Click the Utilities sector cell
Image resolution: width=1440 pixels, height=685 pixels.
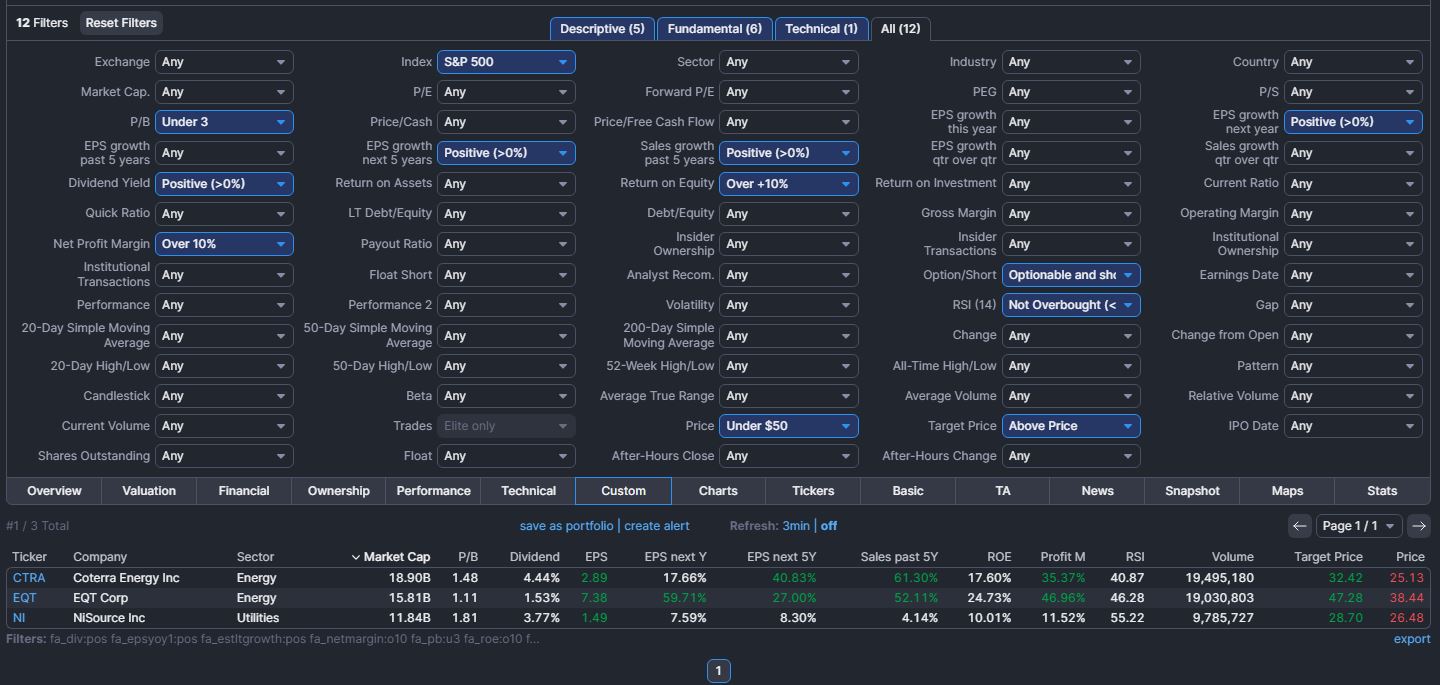click(x=258, y=618)
